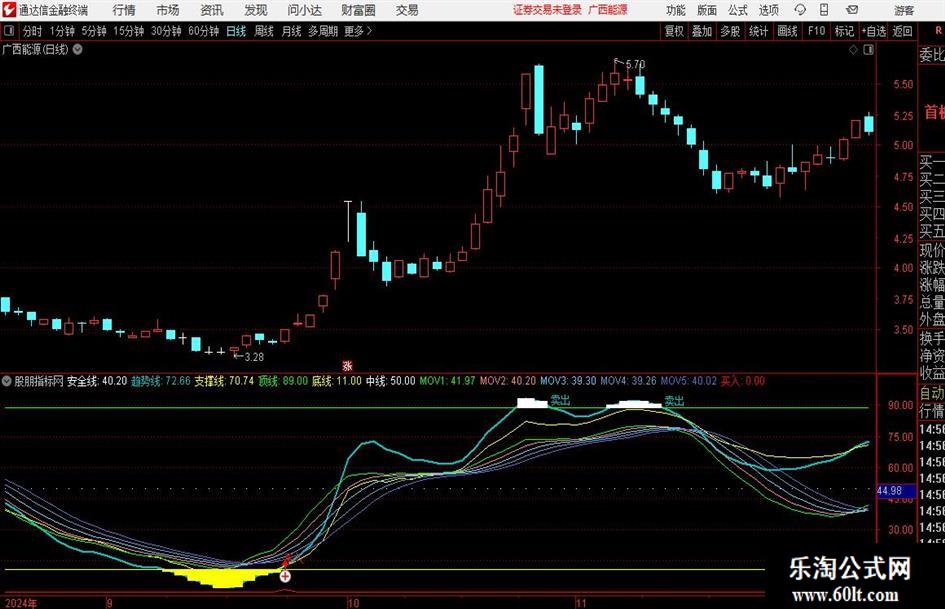This screenshot has width=945, height=609.
Task: Click the 买入: 0.00 value
Action: click(x=742, y=381)
